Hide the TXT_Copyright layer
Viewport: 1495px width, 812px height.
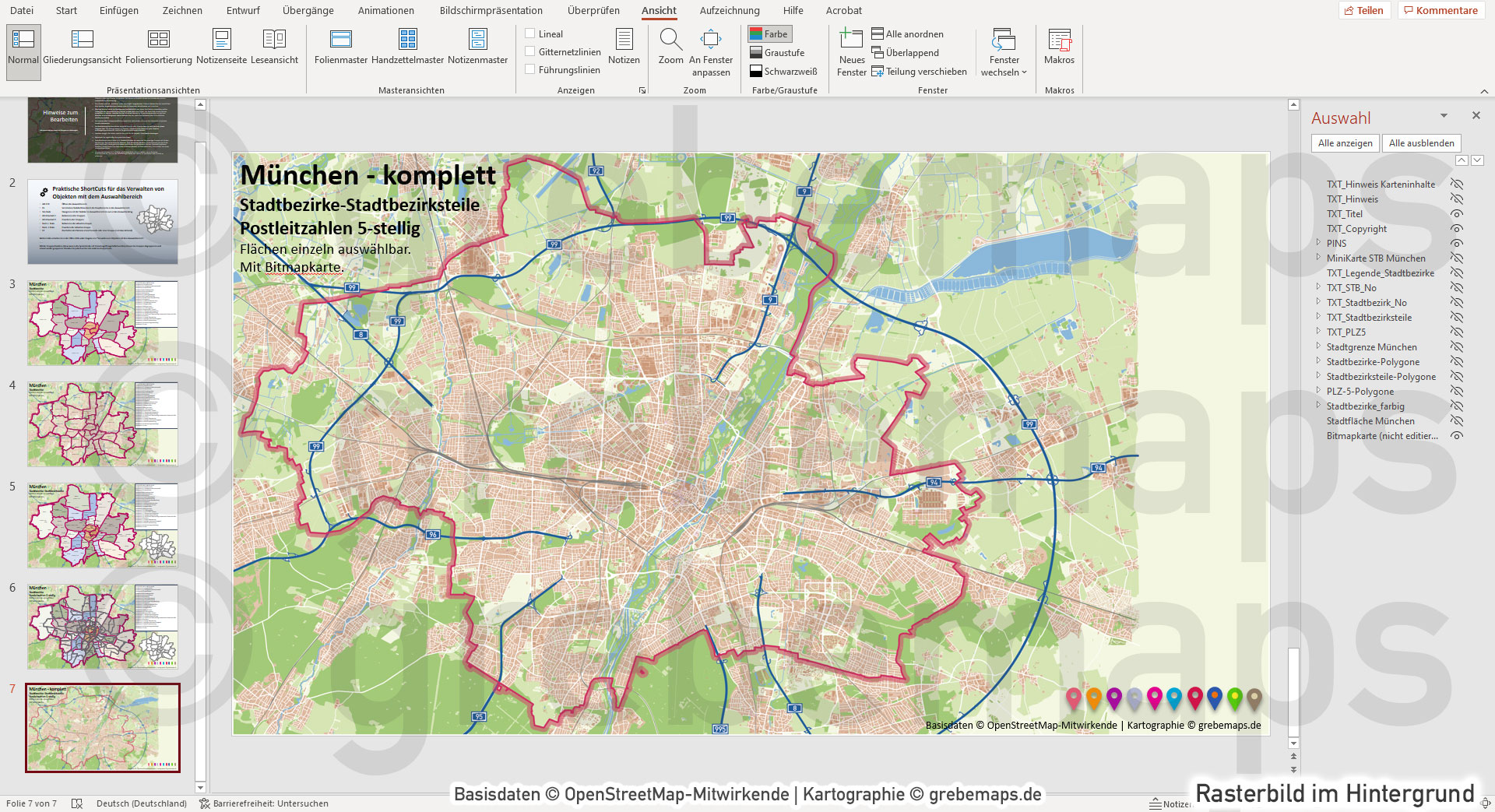pos(1457,229)
